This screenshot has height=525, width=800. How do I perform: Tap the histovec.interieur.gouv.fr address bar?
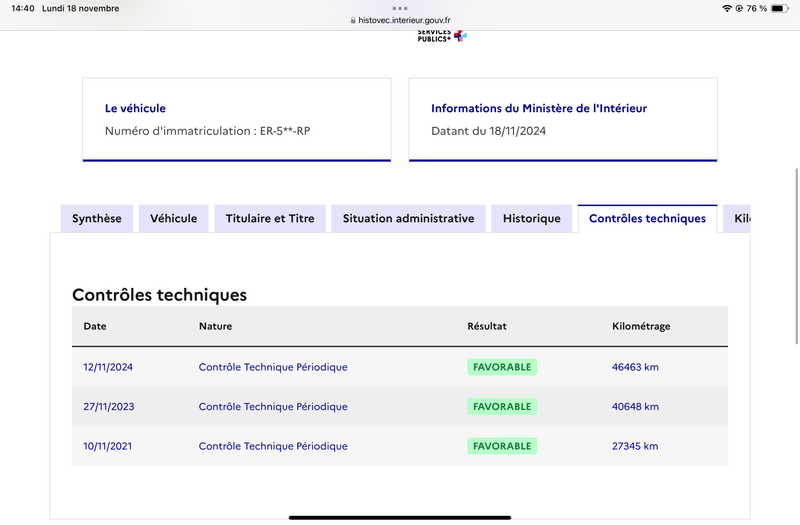400,20
